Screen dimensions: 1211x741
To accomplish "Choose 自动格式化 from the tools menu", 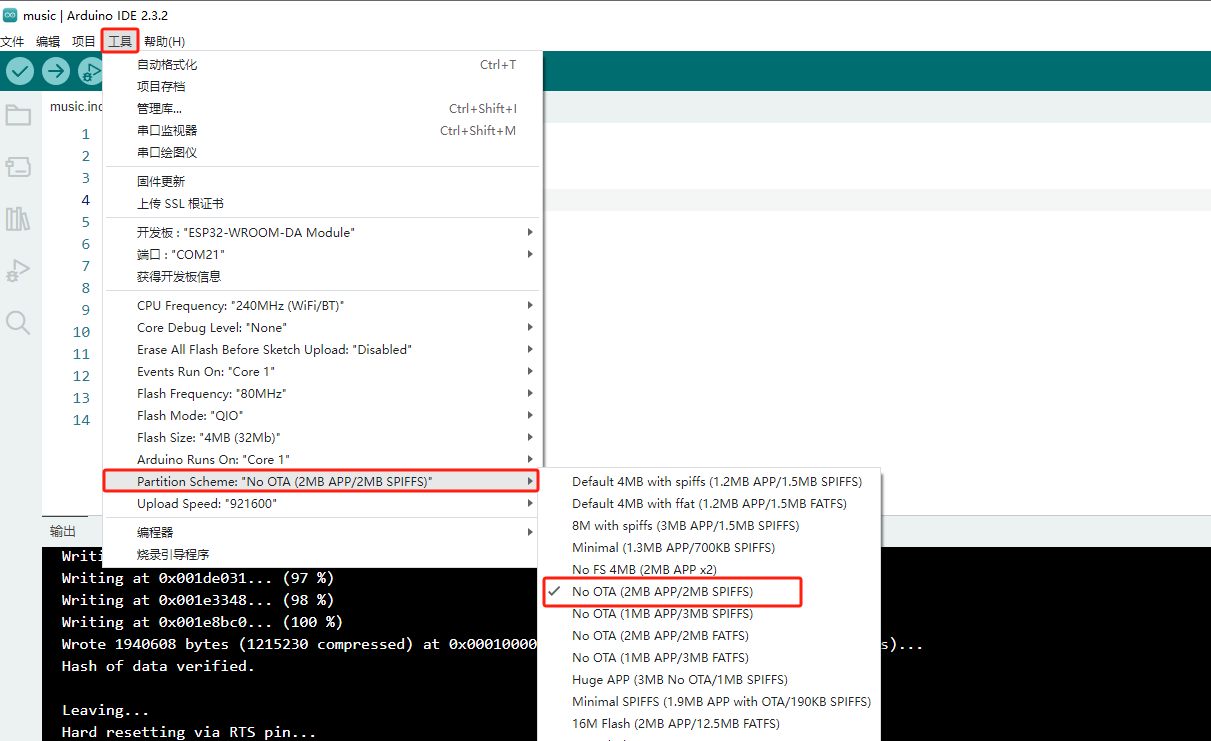I will [322, 64].
